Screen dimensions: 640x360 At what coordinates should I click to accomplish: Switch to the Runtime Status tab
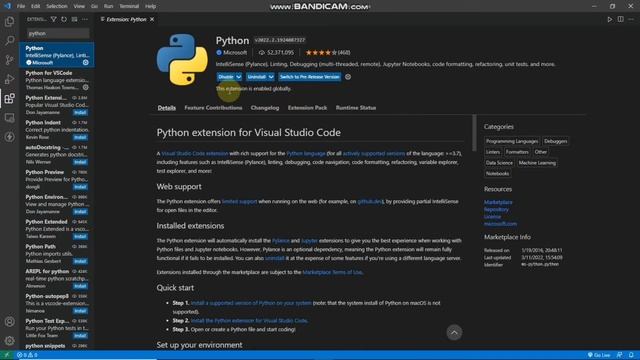(x=356, y=108)
